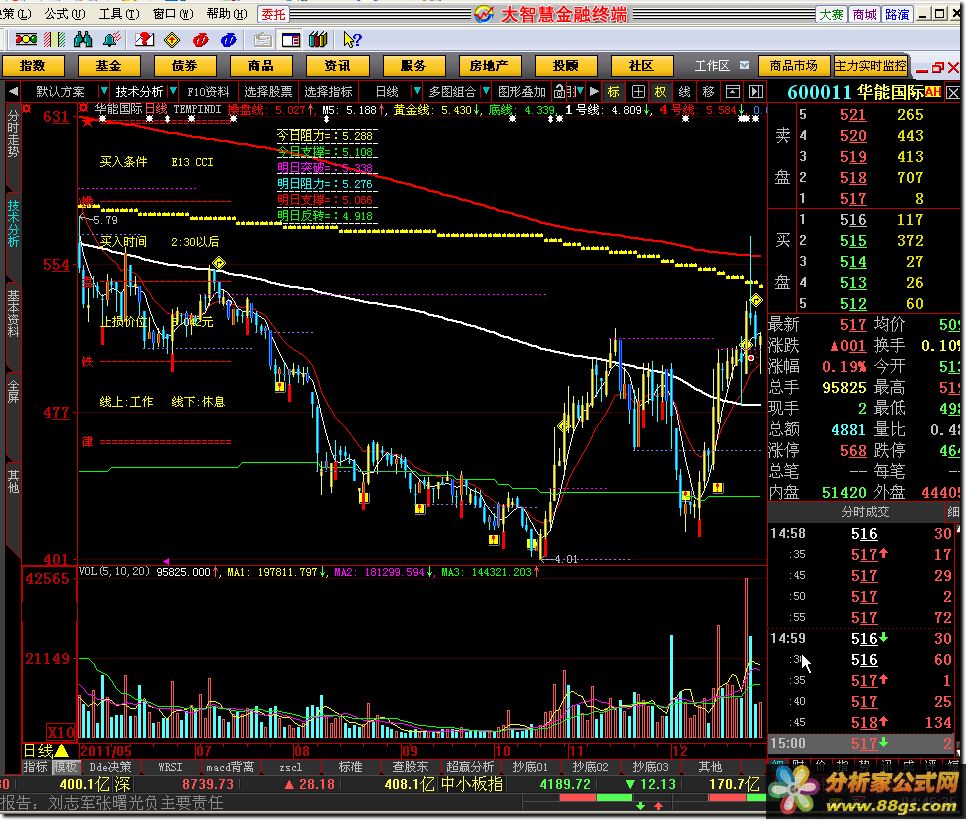The image size is (968, 821).
Task: Click the back arrow left of 默认方案
Action: tap(14, 92)
